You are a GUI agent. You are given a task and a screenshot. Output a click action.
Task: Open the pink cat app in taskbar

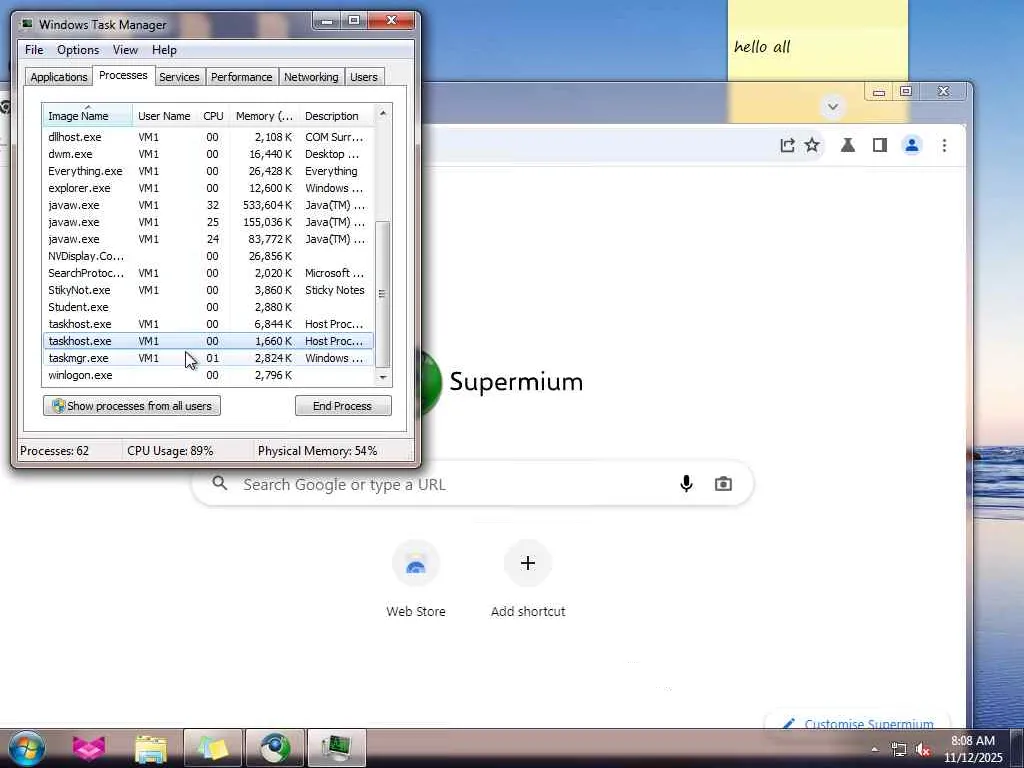(89, 748)
